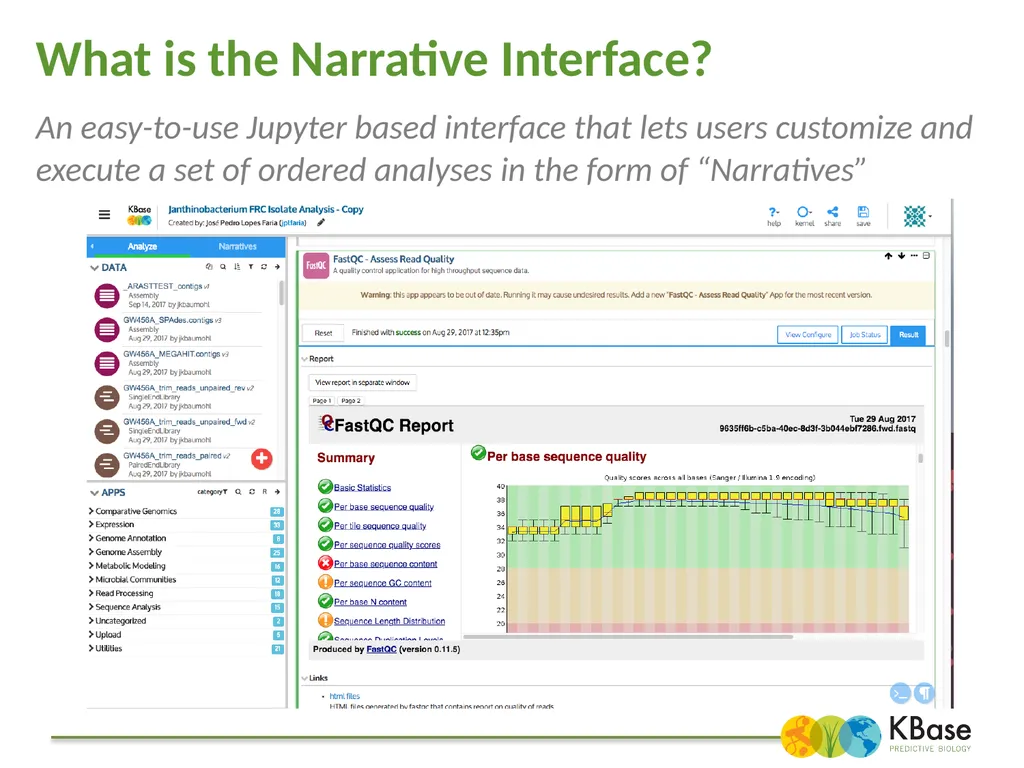Click the search icon in APPS header

click(x=238, y=492)
